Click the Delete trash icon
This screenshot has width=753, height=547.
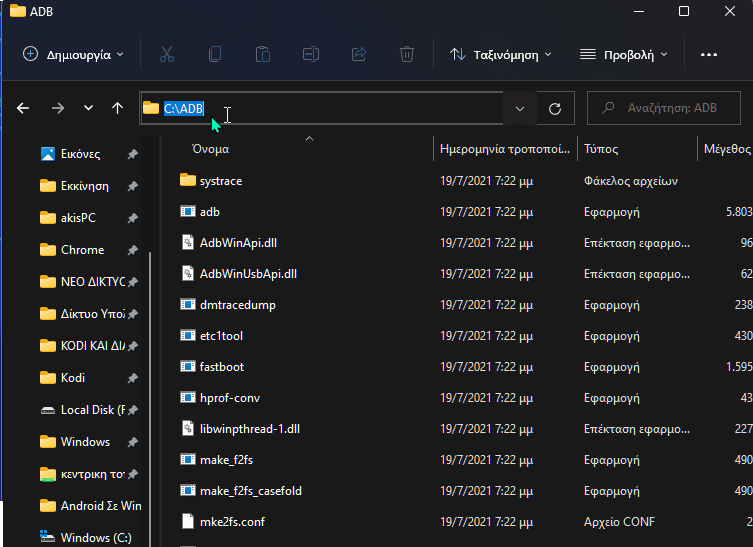[x=407, y=54]
